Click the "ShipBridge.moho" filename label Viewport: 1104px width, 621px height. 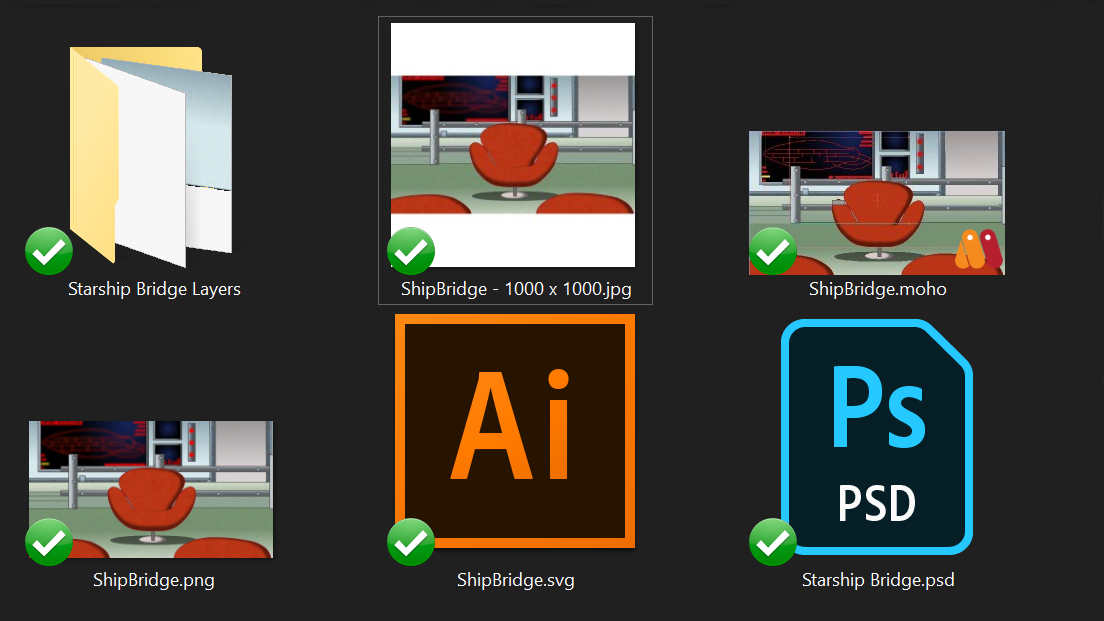pyautogui.click(x=877, y=290)
